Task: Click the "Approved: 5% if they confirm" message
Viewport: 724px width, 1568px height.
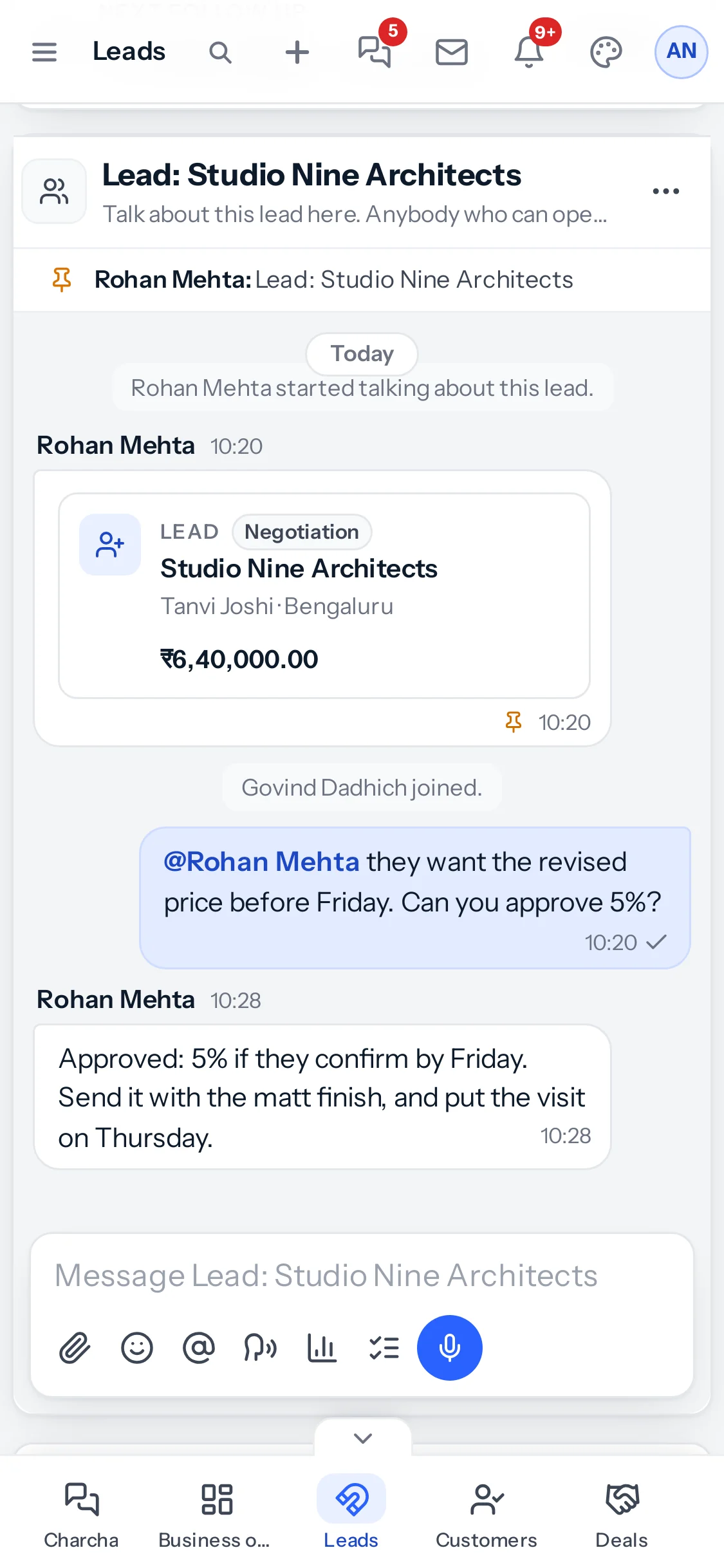Action: [x=322, y=1097]
